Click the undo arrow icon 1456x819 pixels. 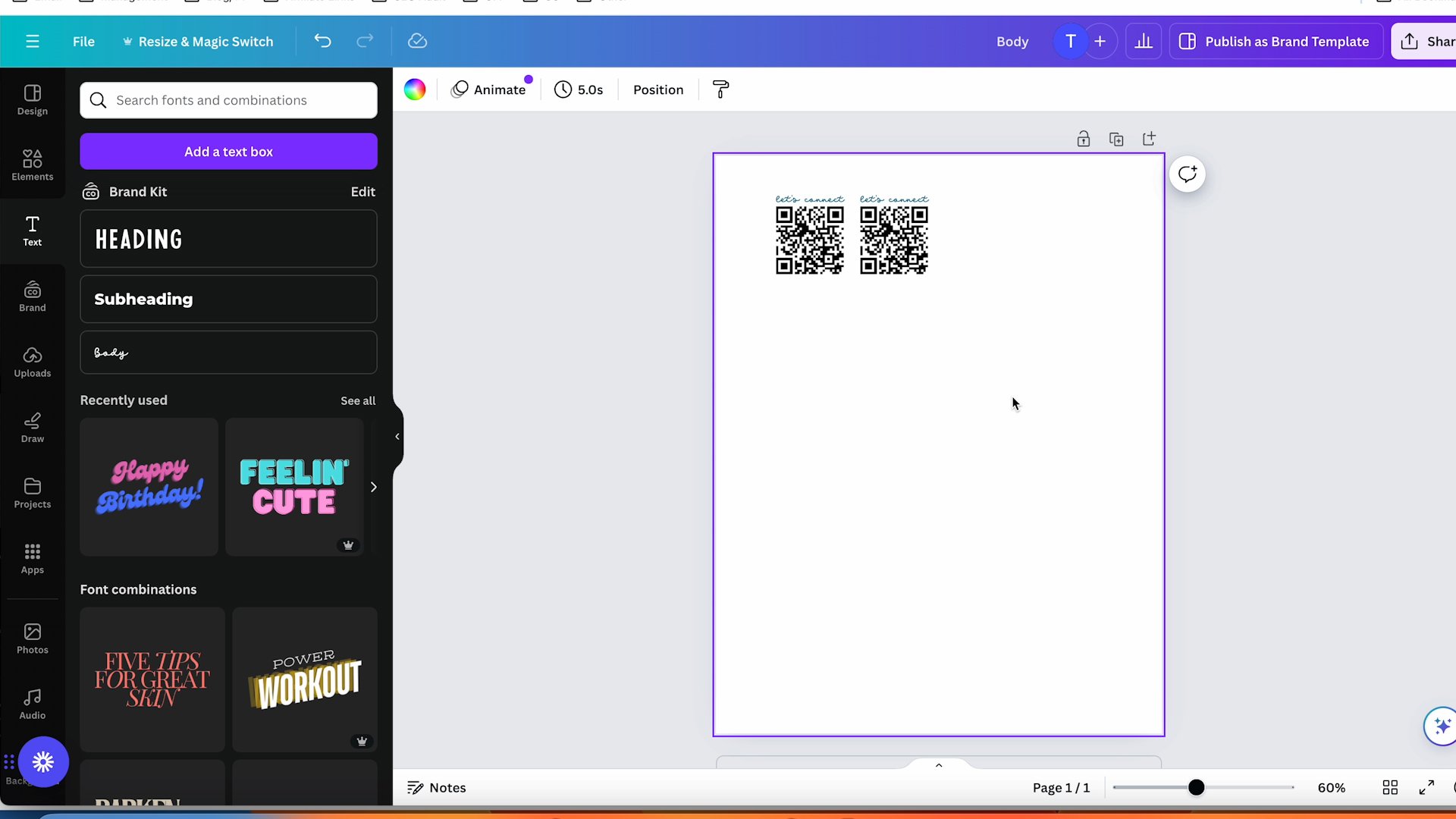click(x=322, y=41)
